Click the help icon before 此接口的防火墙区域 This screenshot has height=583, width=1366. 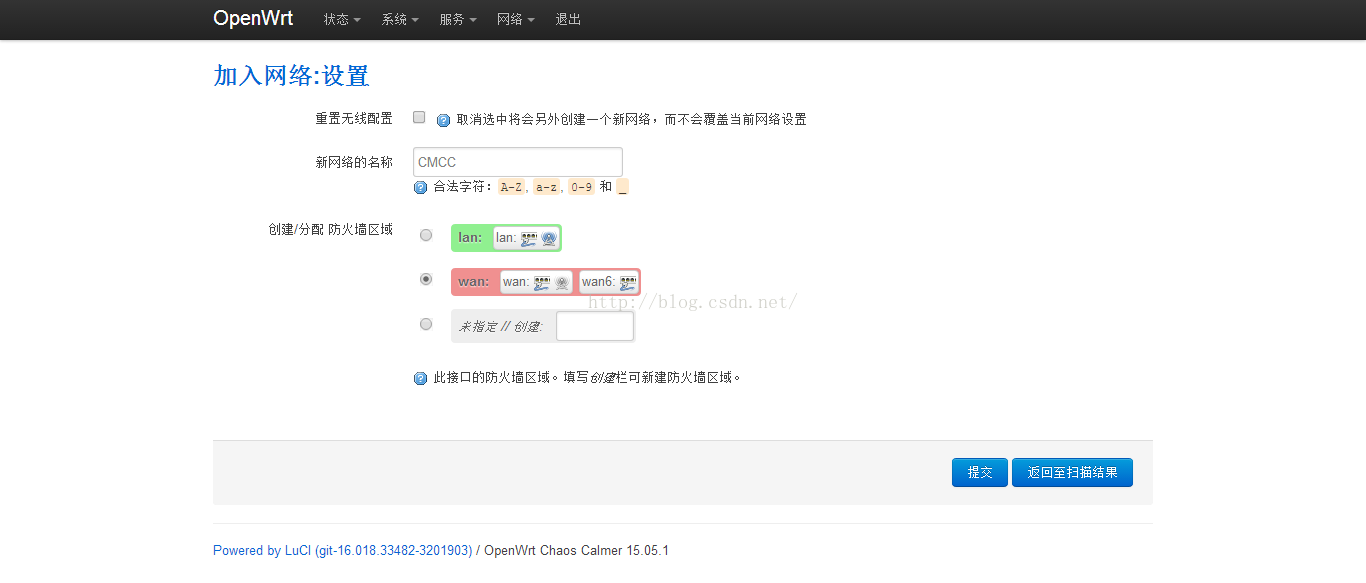[420, 379]
